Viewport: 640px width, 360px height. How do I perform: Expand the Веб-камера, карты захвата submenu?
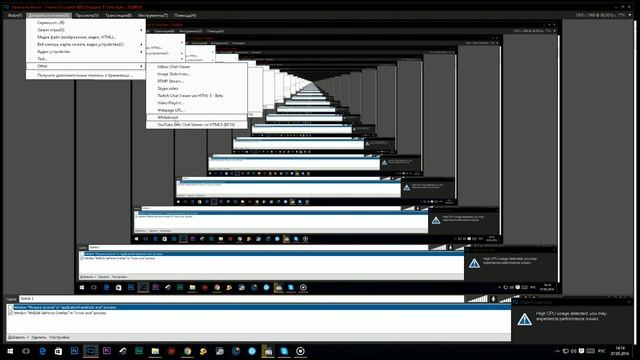85,44
